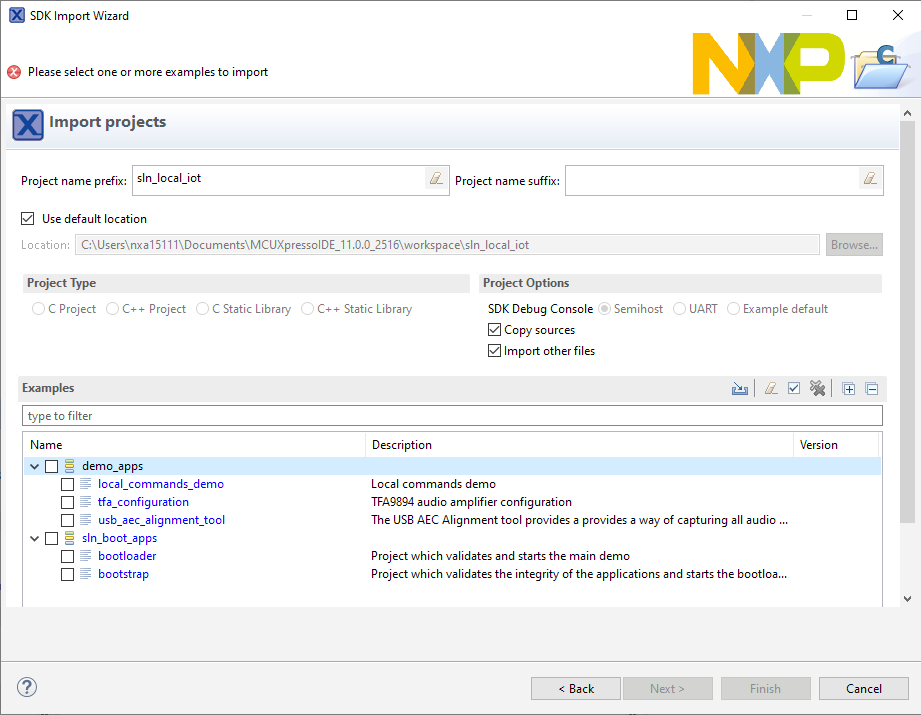Click the eraser icon in the Examples toolbar
The width and height of the screenshot is (921, 715).
pos(771,389)
